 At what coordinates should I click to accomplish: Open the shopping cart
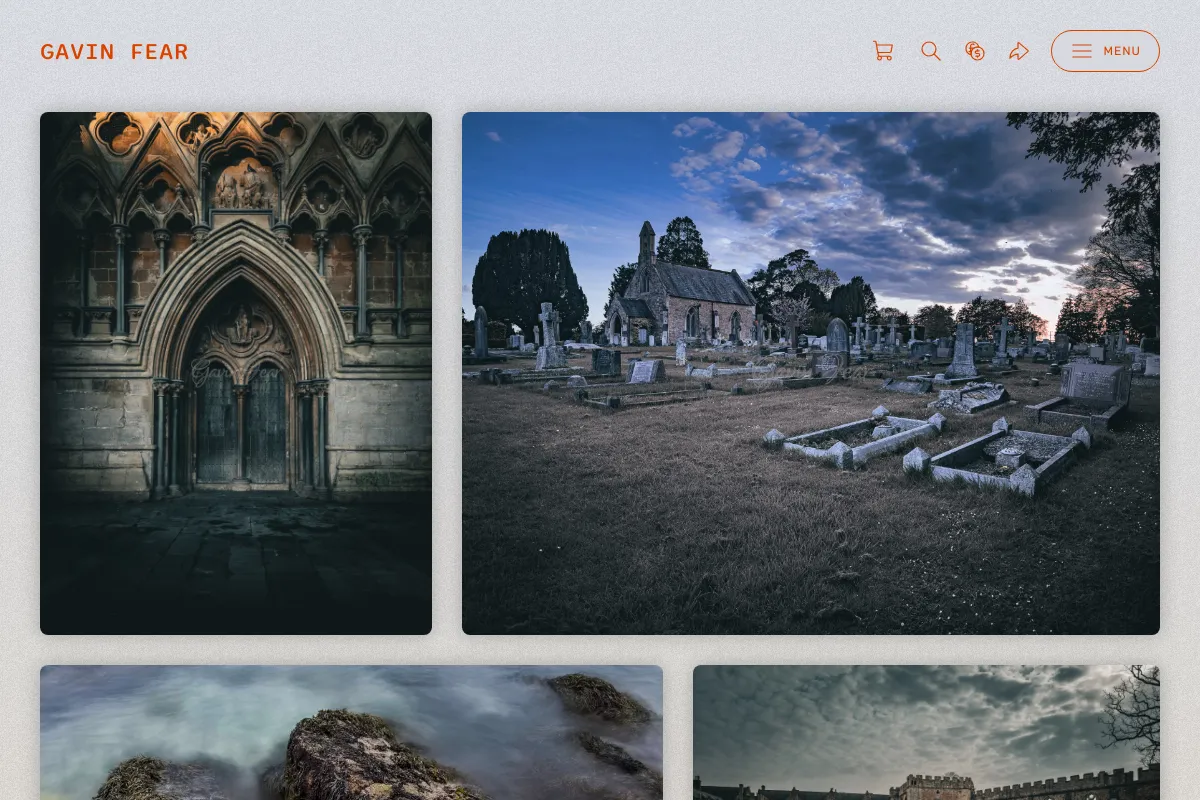(x=883, y=51)
